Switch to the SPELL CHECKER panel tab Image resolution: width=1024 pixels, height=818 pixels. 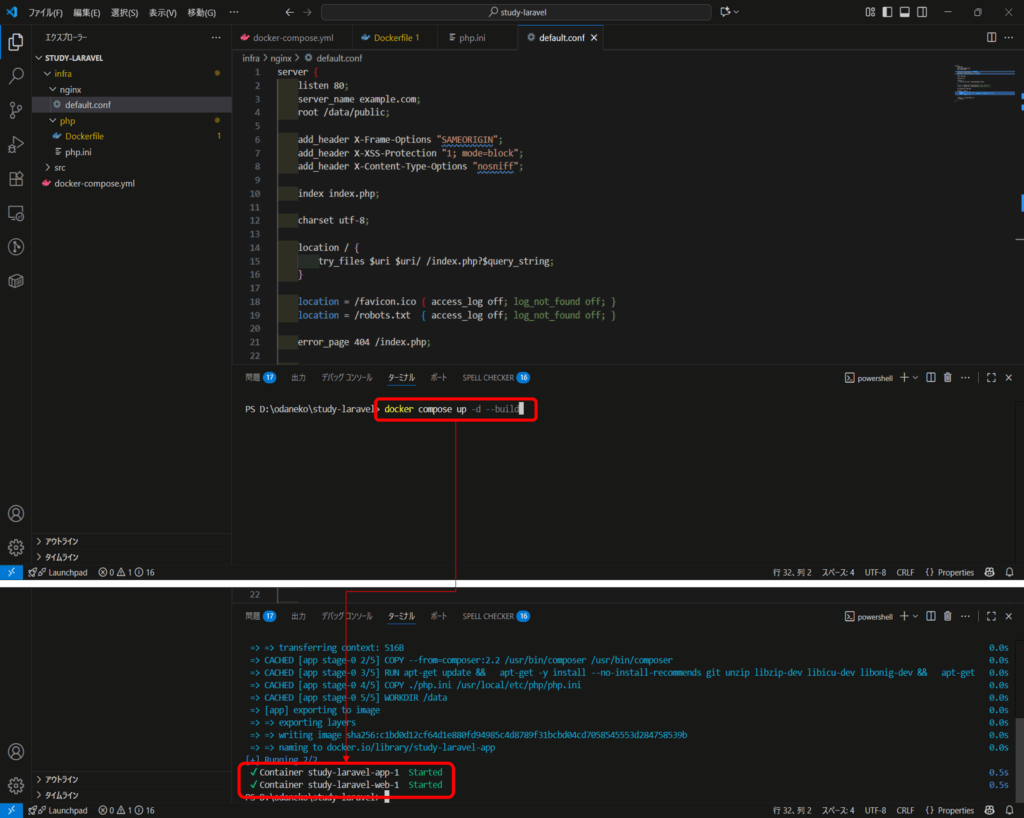(x=488, y=378)
